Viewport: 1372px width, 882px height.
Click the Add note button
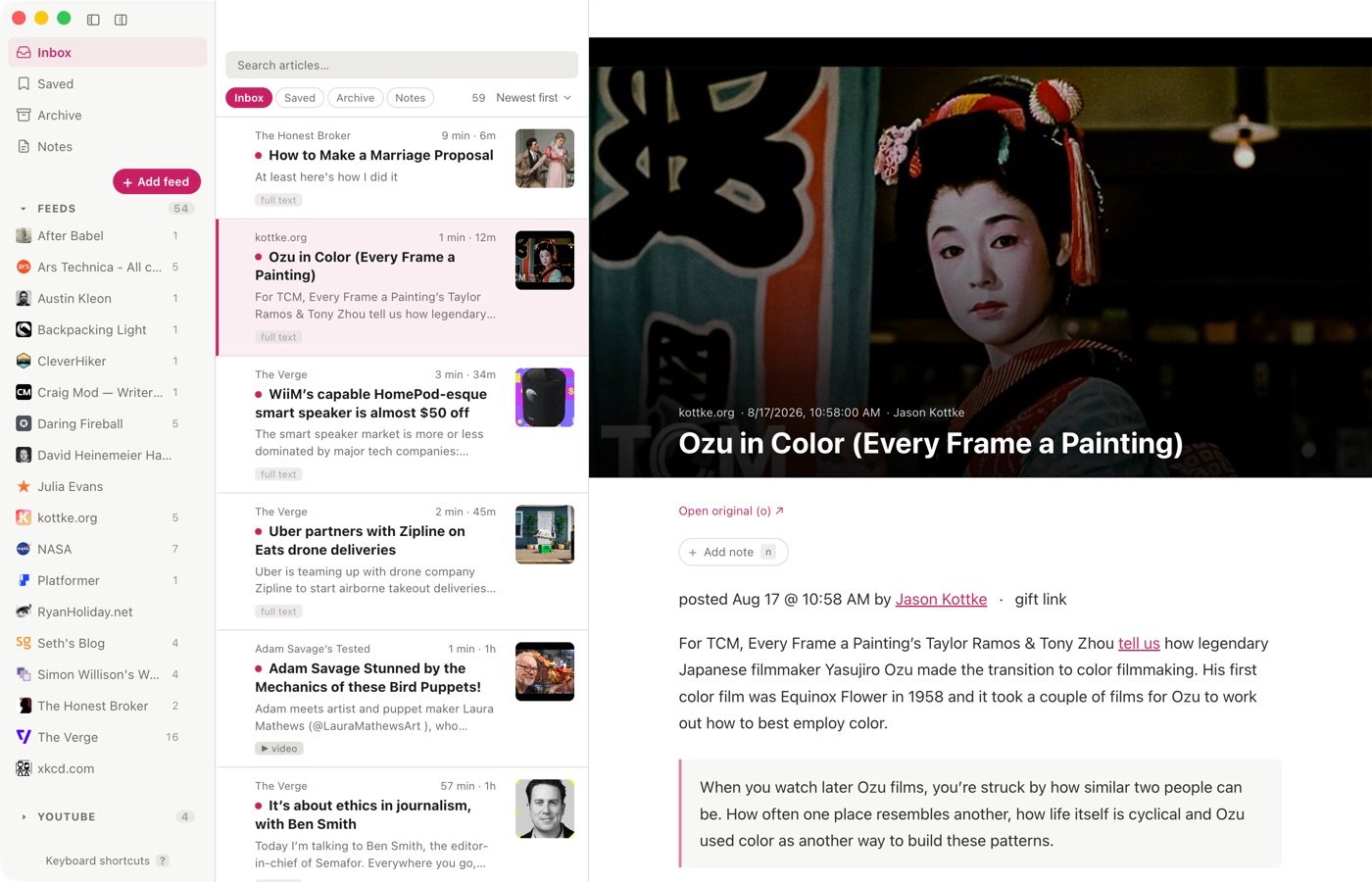point(733,553)
